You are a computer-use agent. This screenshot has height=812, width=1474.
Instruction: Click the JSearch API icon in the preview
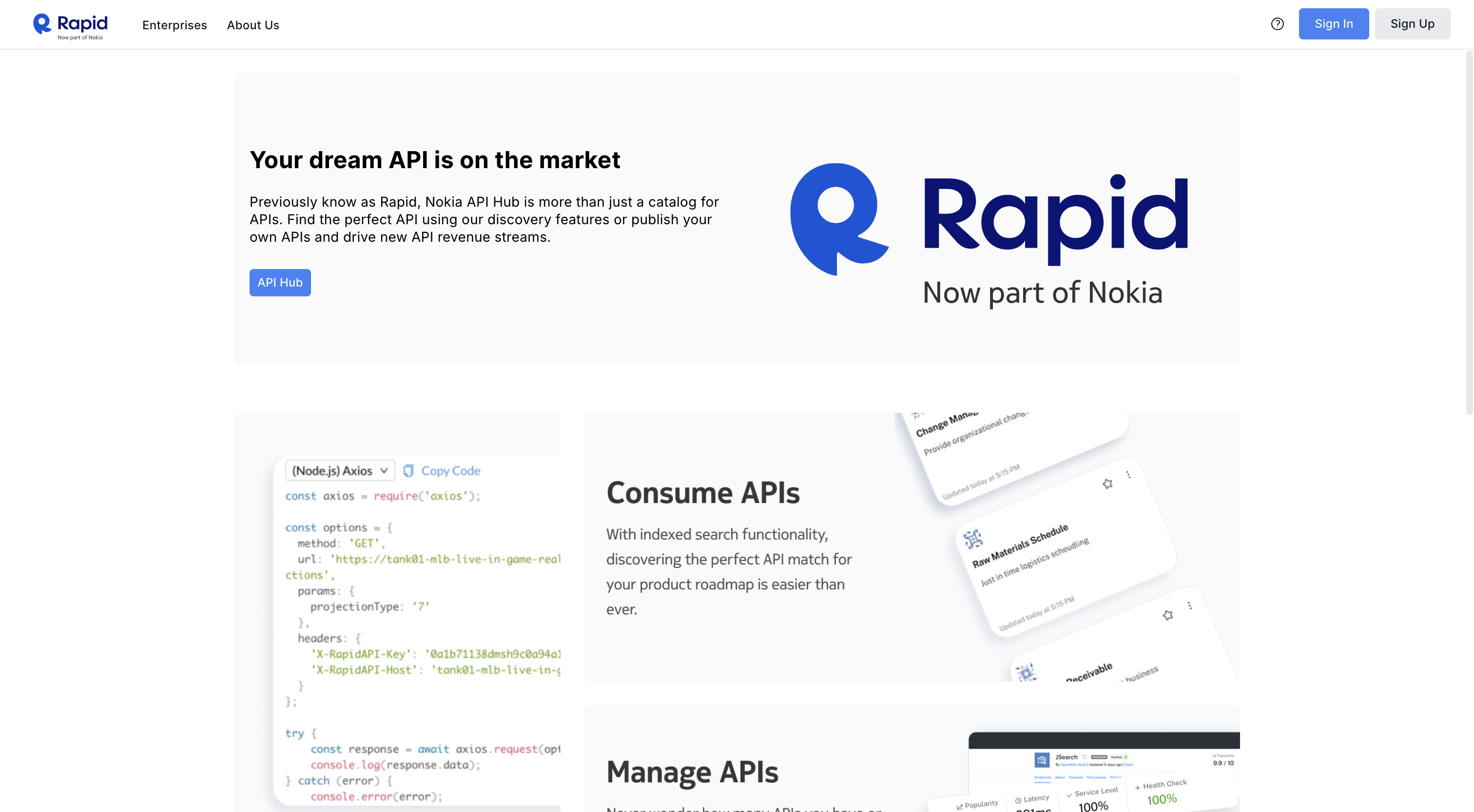[1042, 760]
